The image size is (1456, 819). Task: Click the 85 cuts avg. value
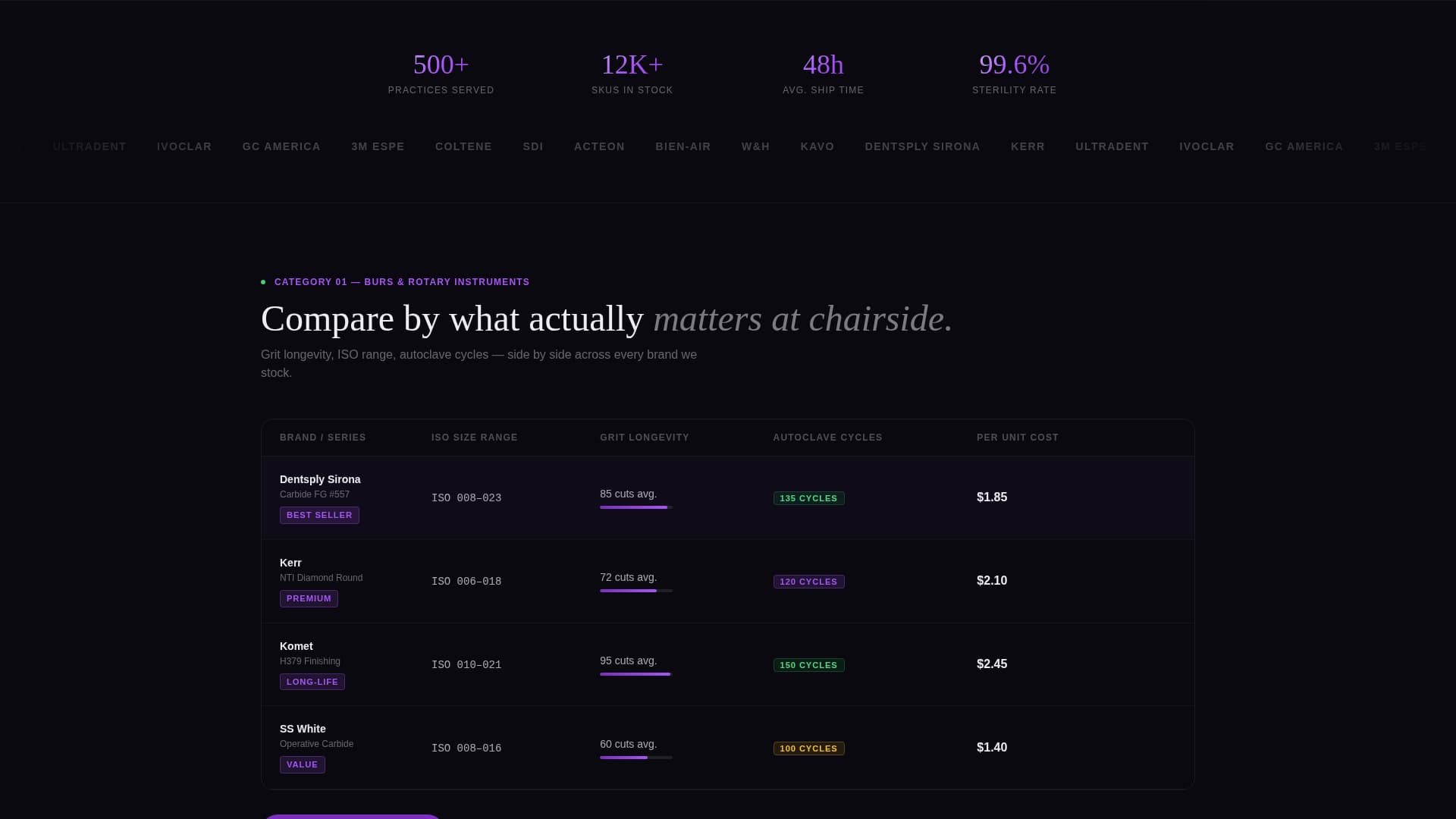[629, 494]
